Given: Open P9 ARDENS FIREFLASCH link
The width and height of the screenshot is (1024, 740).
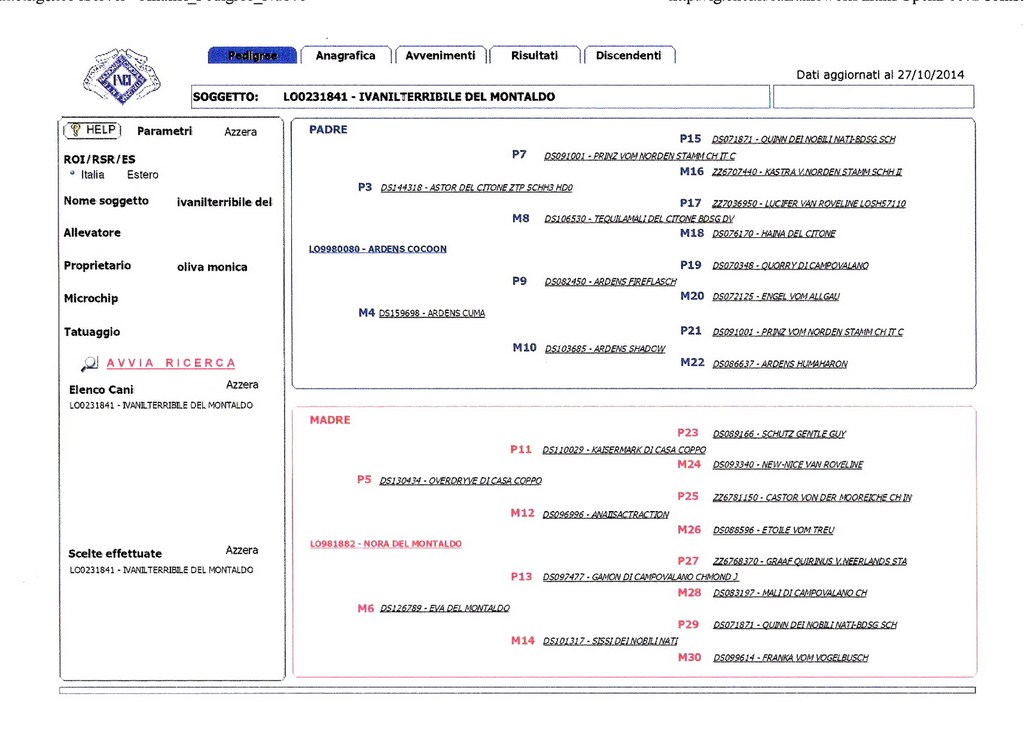Looking at the screenshot, I should click(611, 282).
